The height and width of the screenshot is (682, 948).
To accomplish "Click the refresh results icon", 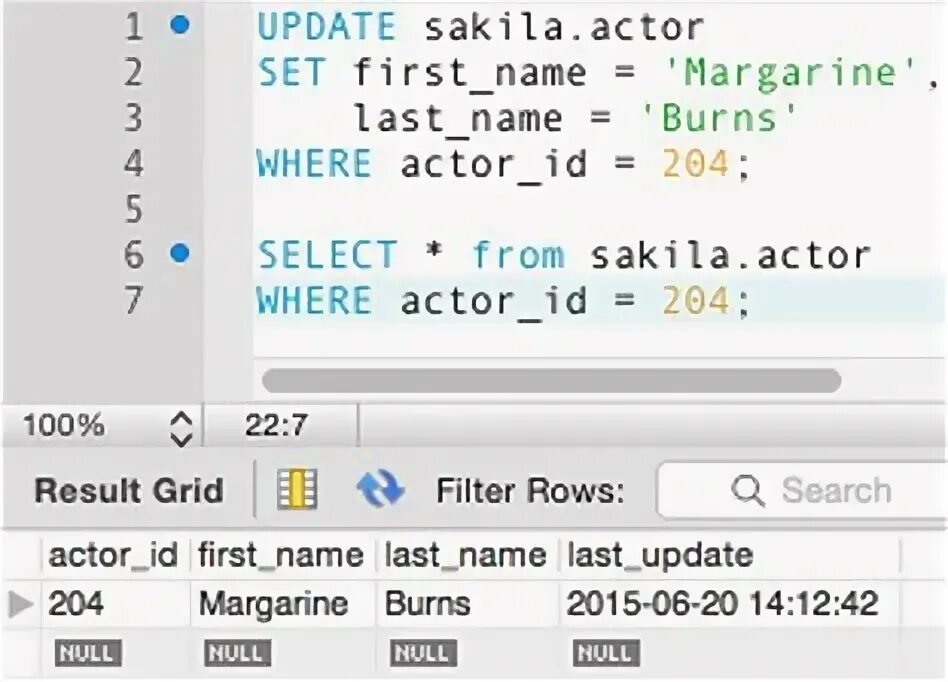I will [x=380, y=489].
